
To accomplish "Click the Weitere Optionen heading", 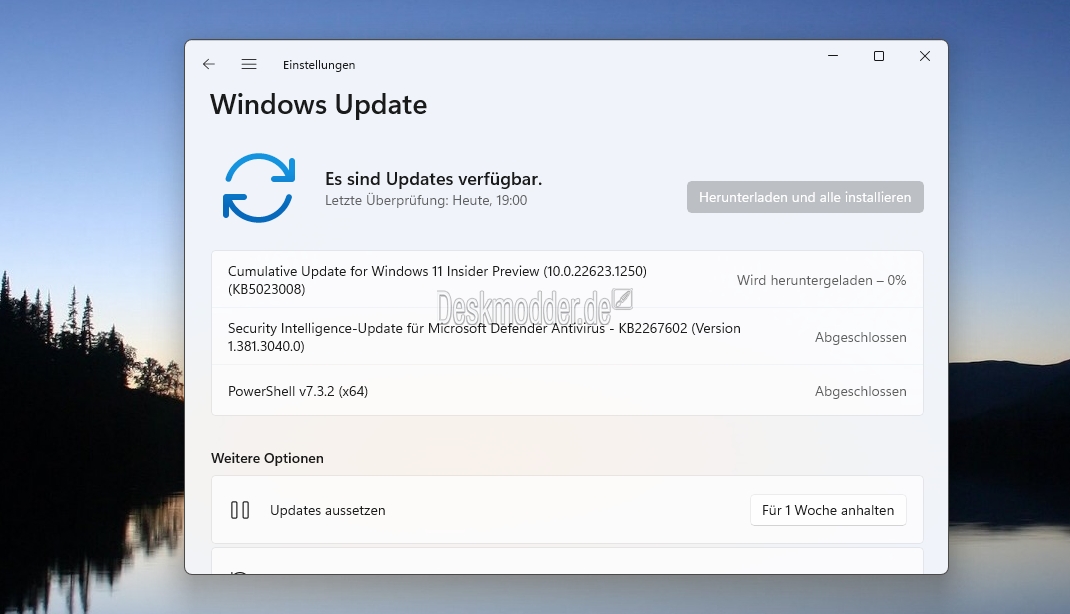I will pos(268,458).
